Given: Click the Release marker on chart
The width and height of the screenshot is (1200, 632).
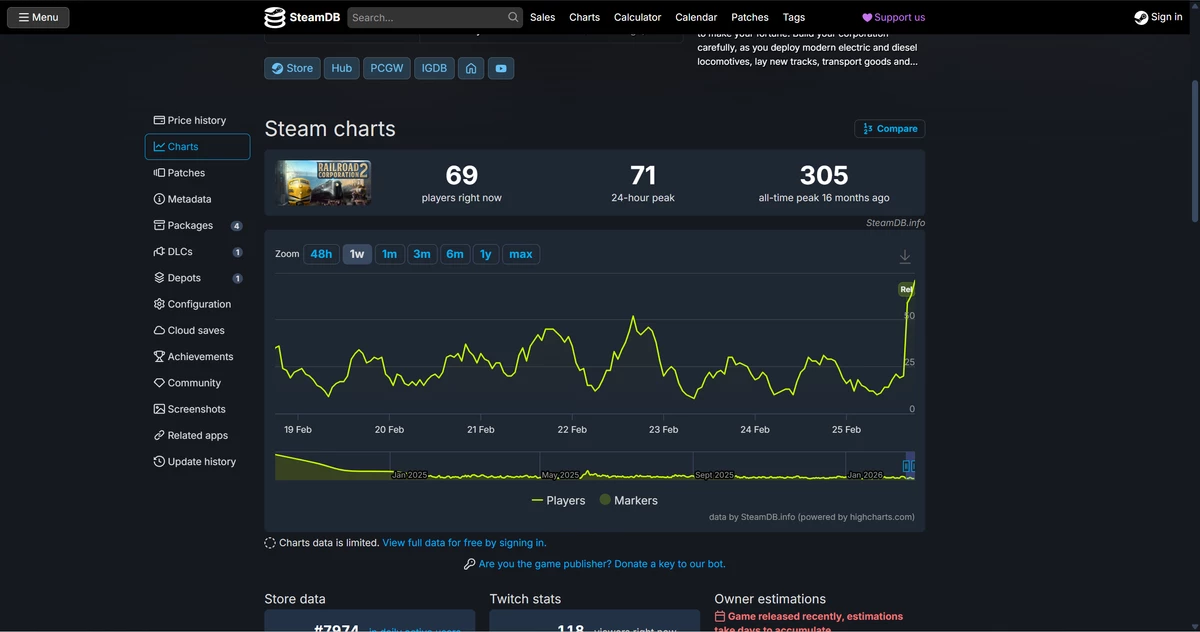Looking at the screenshot, I should [906, 289].
